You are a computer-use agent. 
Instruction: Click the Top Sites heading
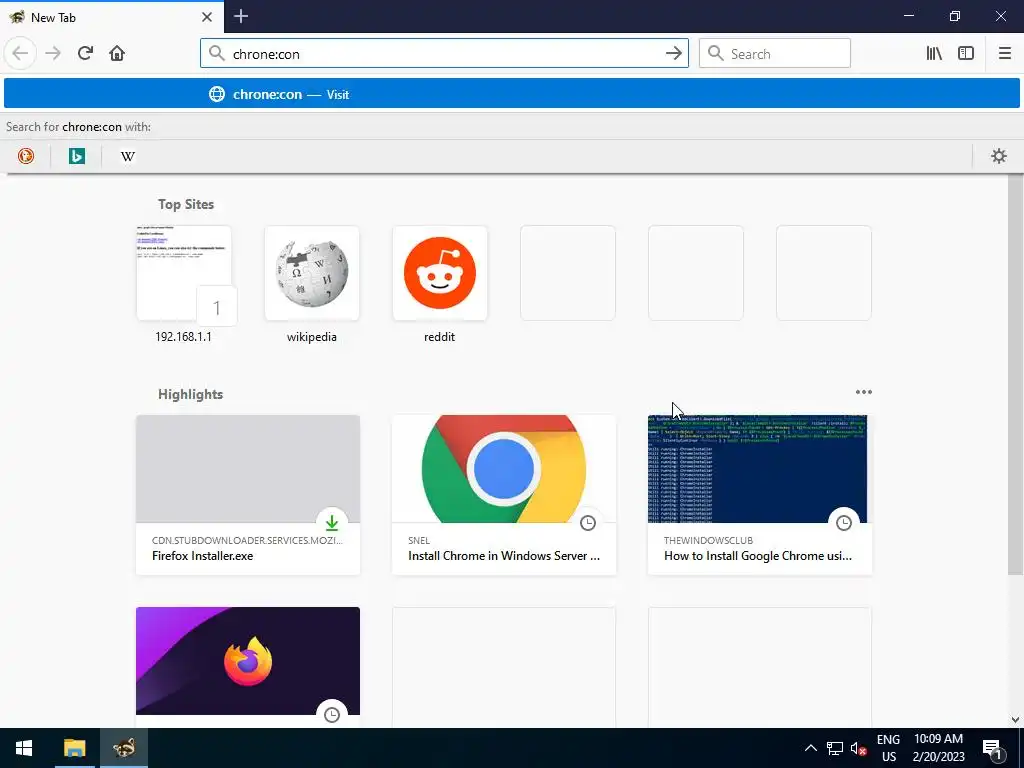(186, 204)
